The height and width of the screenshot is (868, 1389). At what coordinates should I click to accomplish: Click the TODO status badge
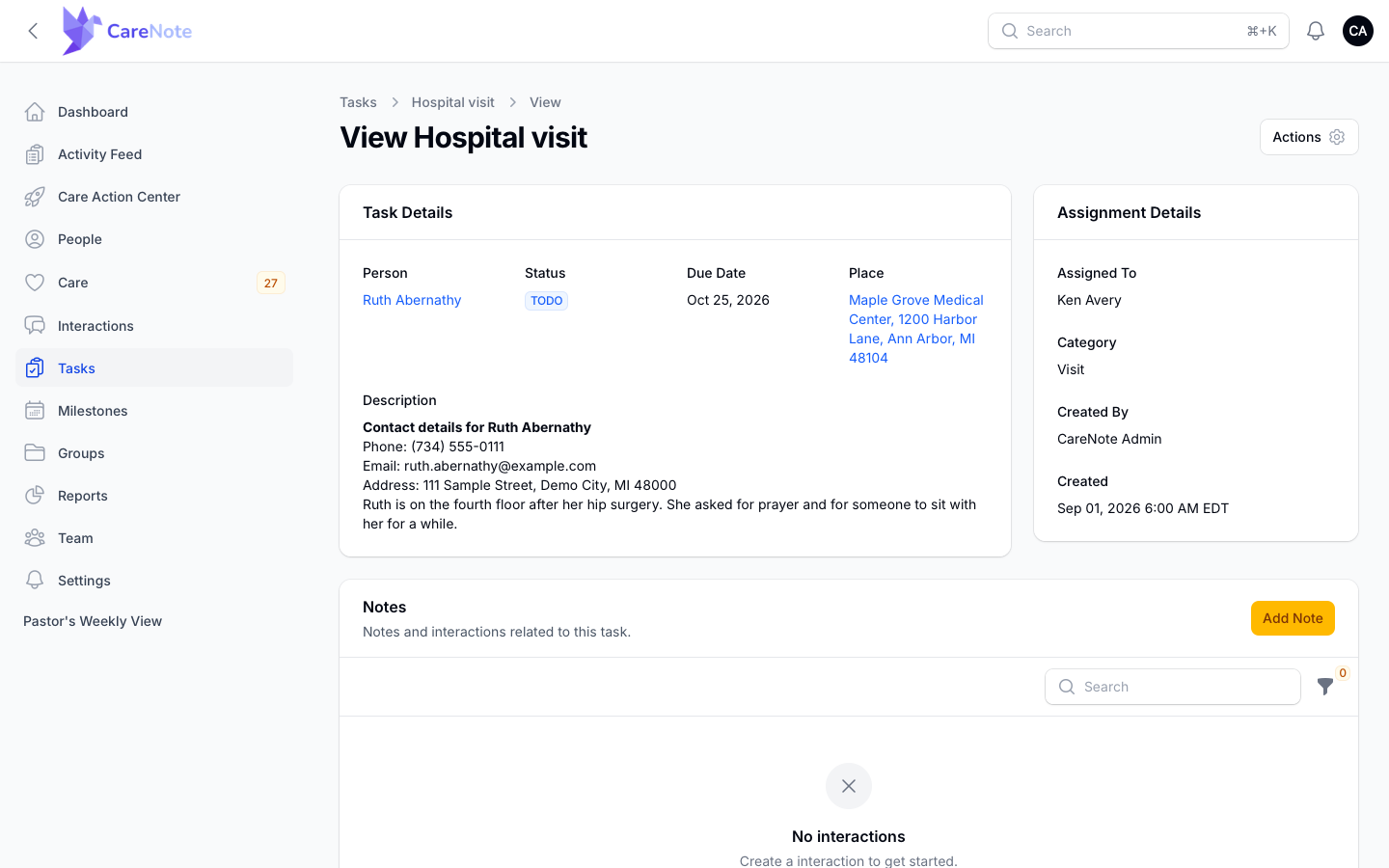tap(546, 301)
